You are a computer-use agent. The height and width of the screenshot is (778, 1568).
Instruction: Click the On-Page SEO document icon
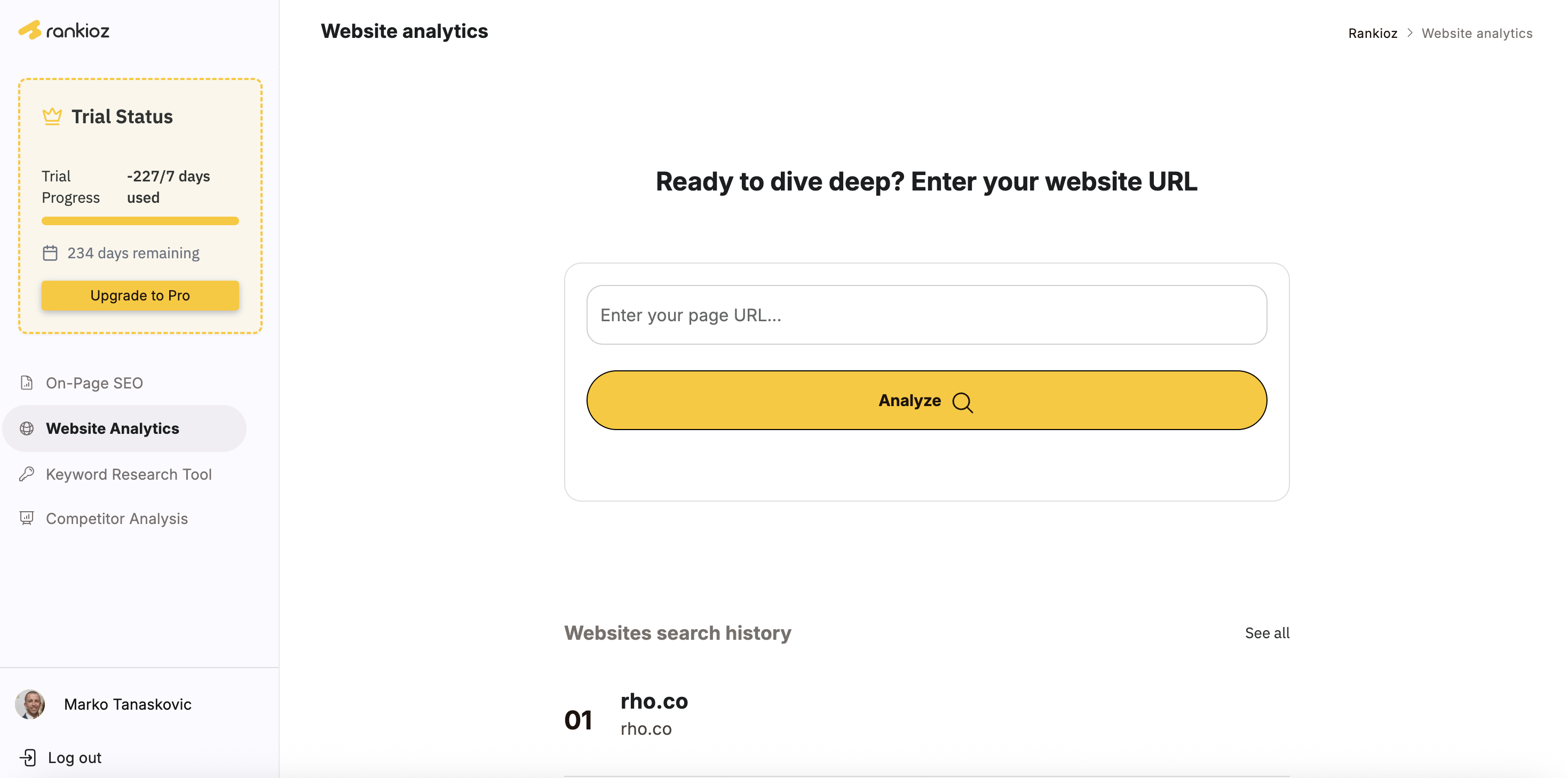[x=27, y=382]
